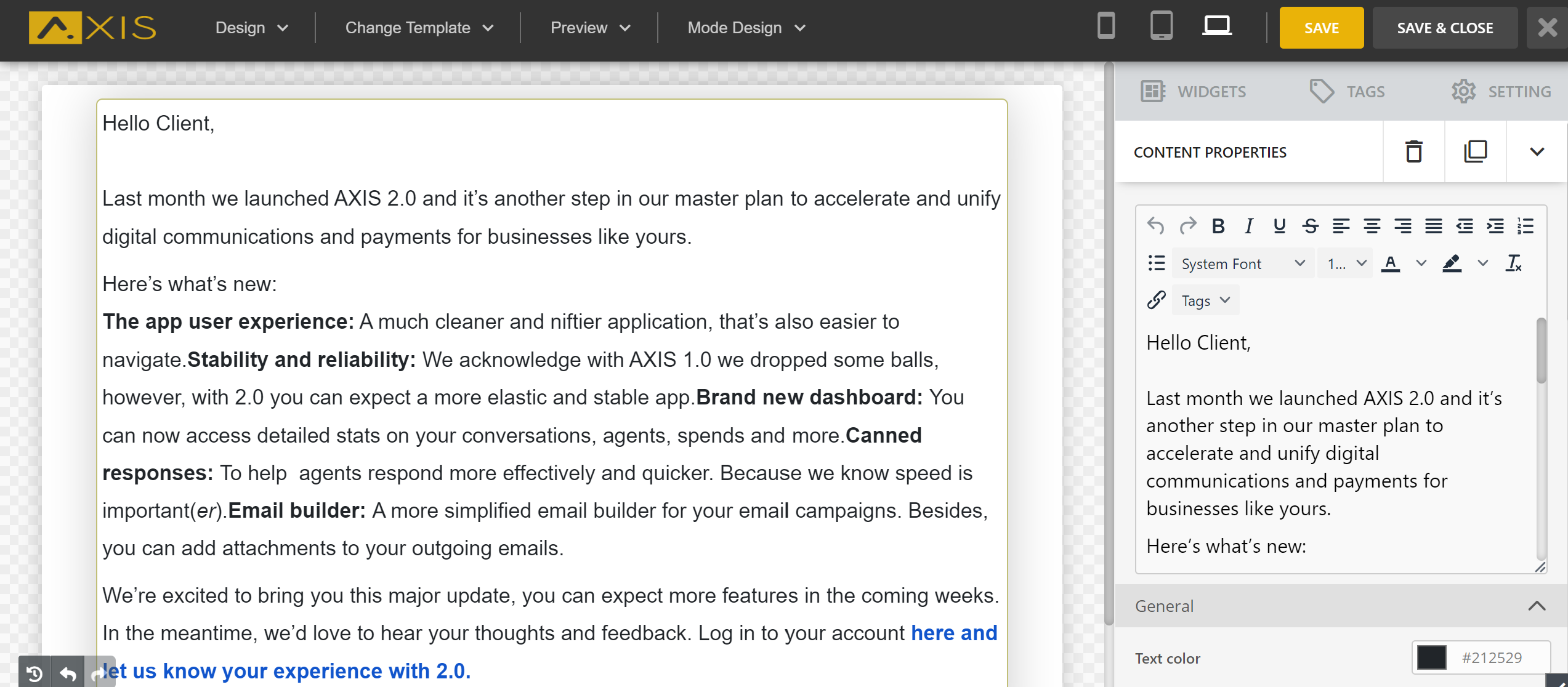This screenshot has height=687, width=1568.
Task: Click the canvas vertical scrollbar
Action: click(1109, 345)
